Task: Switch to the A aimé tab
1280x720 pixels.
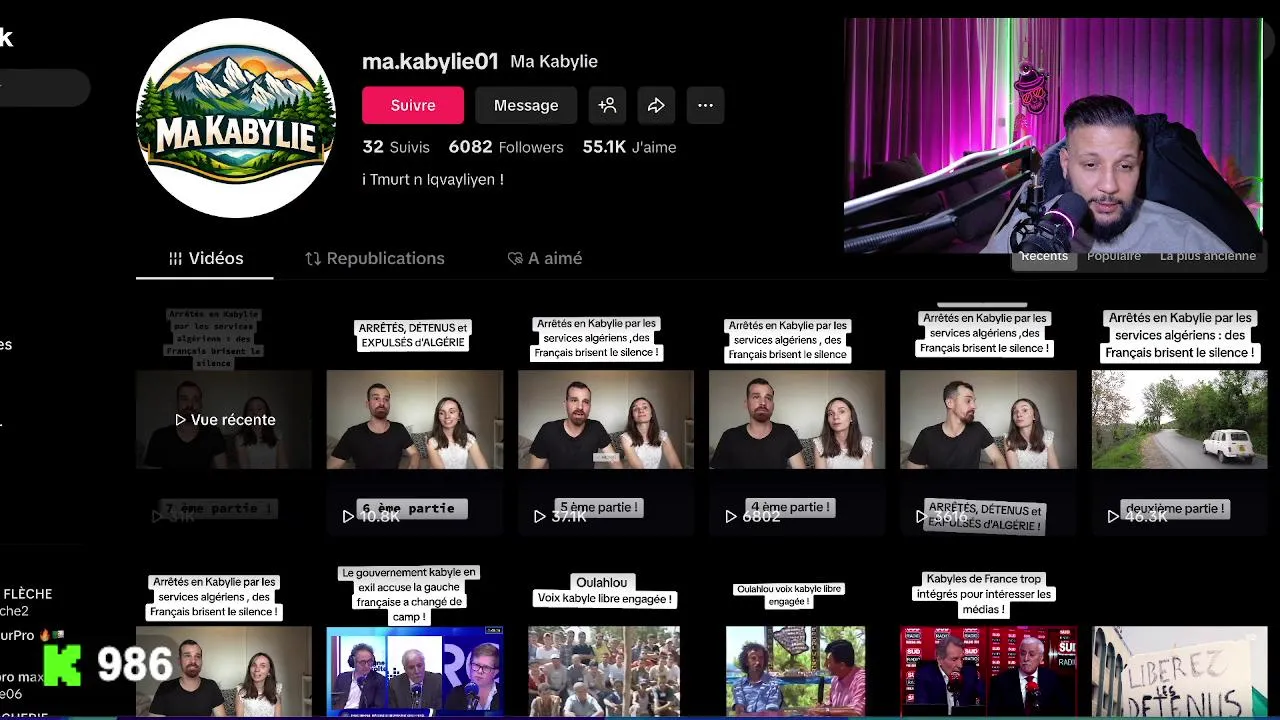Action: pos(545,258)
